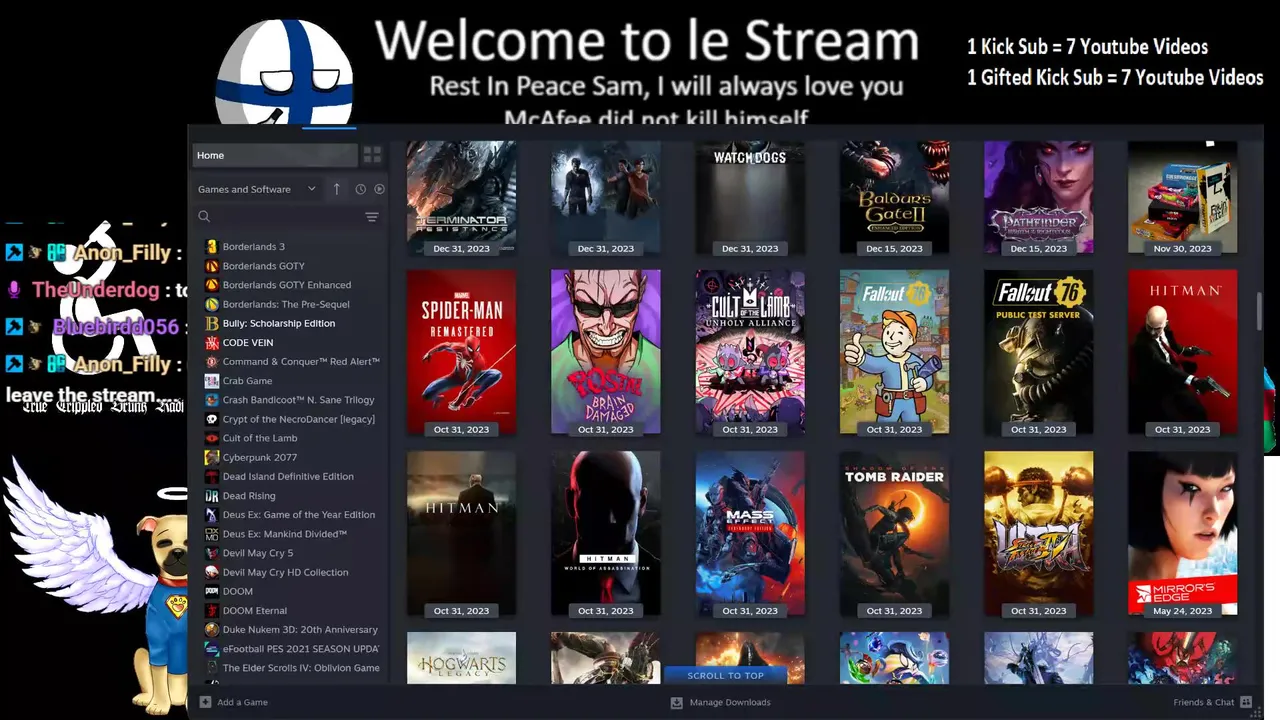
Task: Open Manage Downloads
Action: 721,702
